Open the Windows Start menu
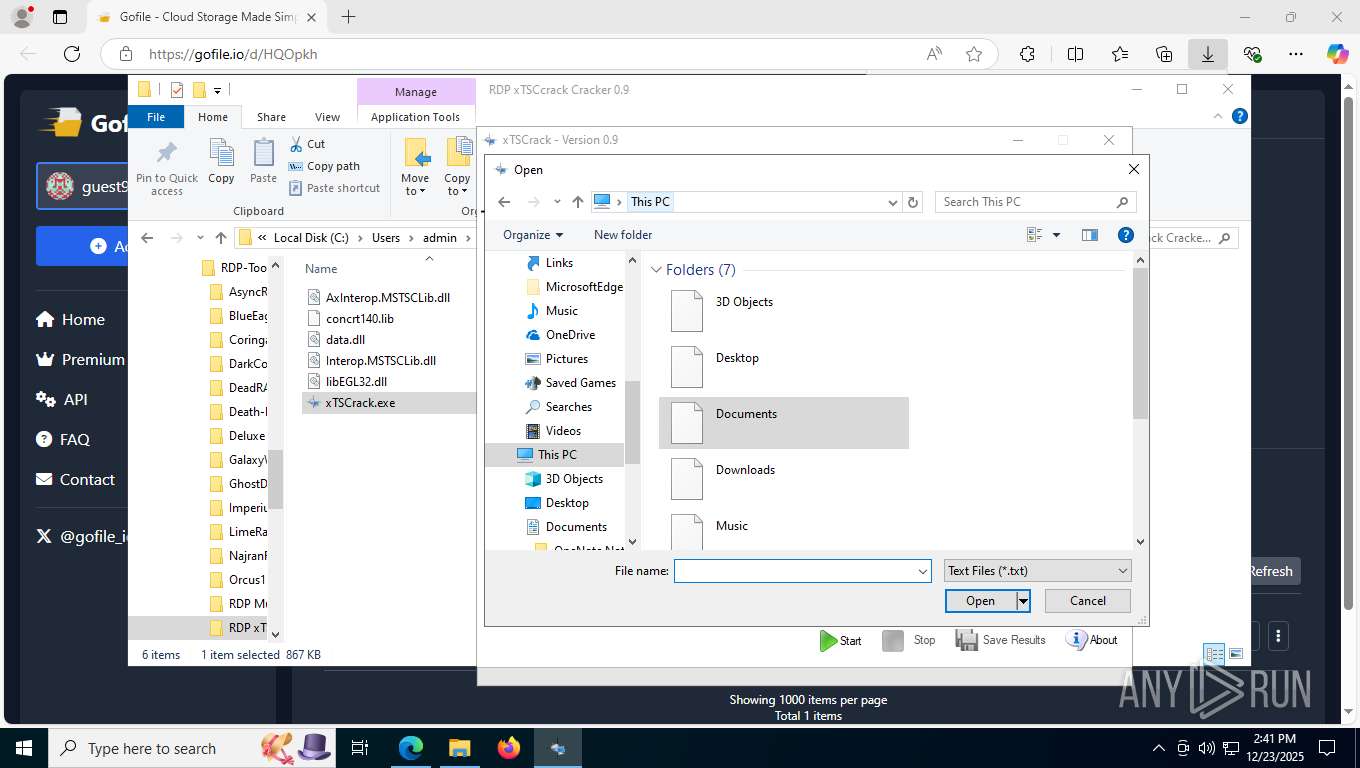This screenshot has width=1360, height=768. click(x=23, y=748)
